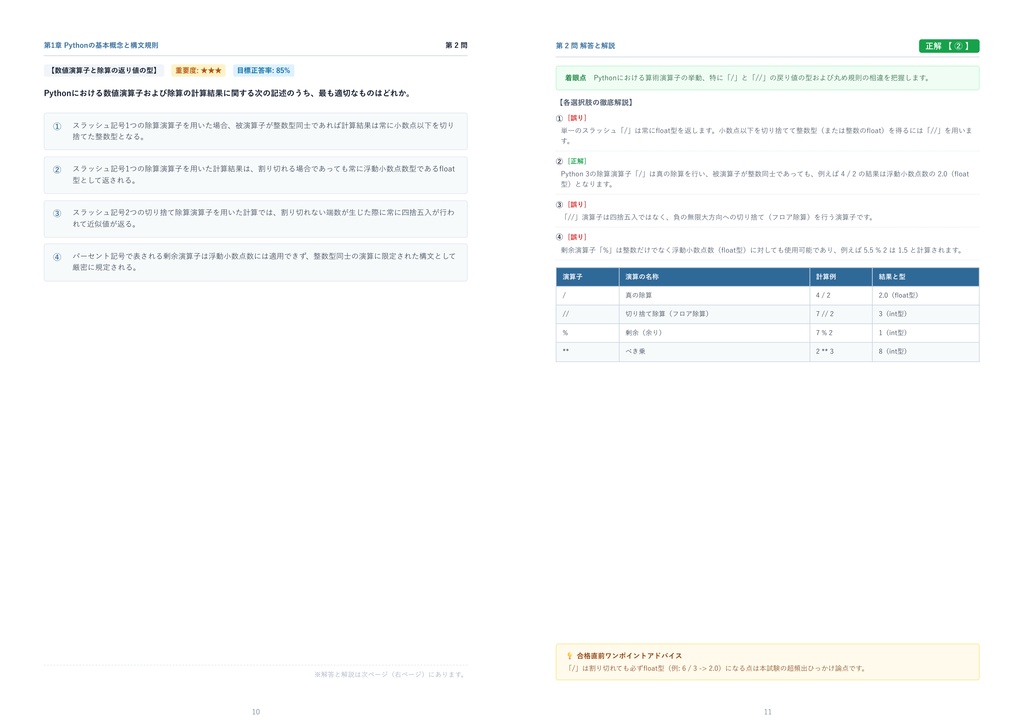Select the option text starting パーセント記号で表される剰余演算子
This screenshot has width=1024, height=724.
pos(263,261)
